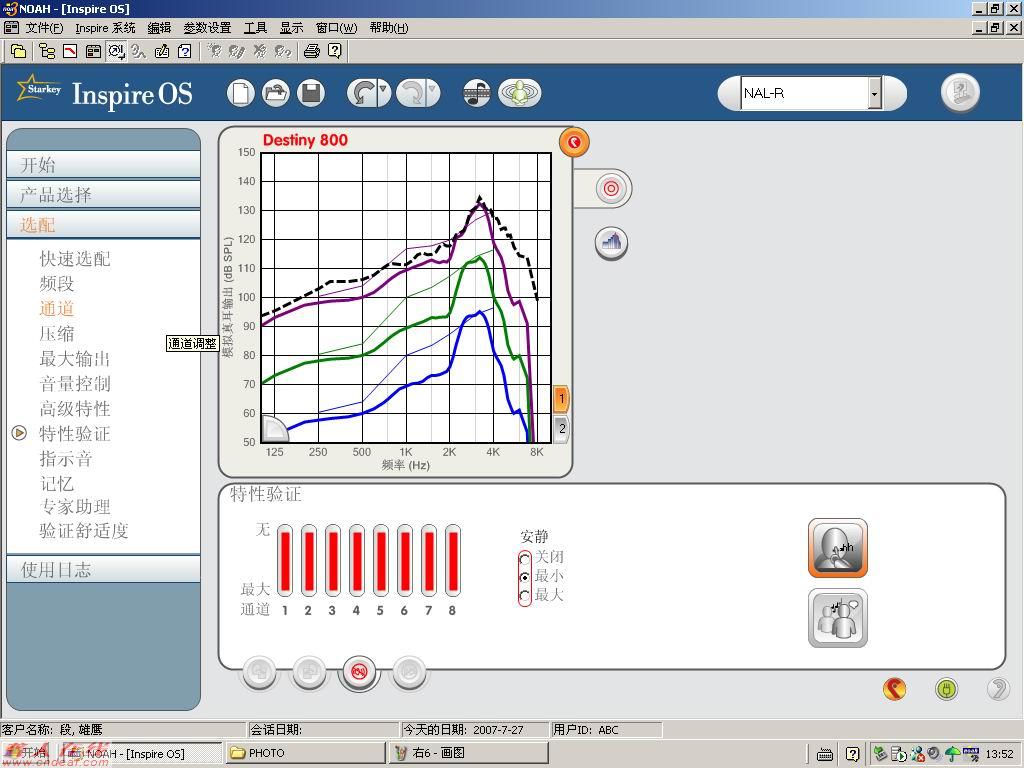This screenshot has width=1024, height=768.
Task: Click the document with question mark toolbar icon
Action: [185, 51]
